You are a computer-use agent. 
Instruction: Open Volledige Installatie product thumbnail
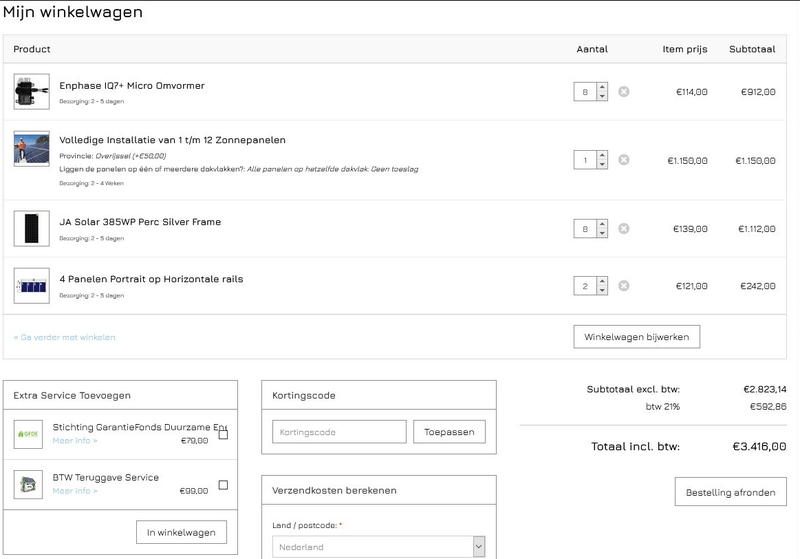pos(32,149)
